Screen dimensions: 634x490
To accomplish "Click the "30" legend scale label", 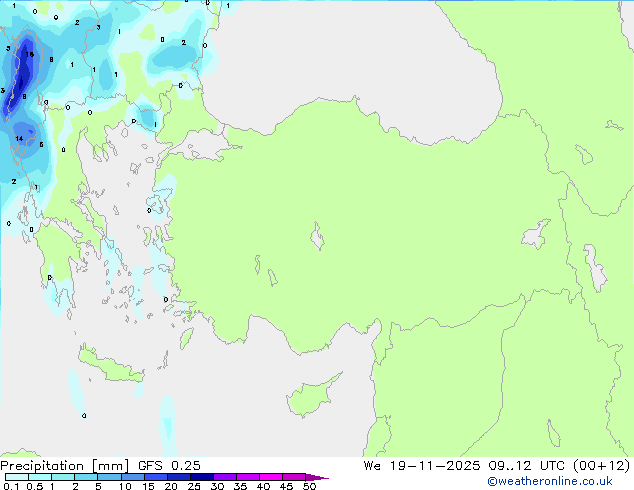I will pyautogui.click(x=217, y=486).
